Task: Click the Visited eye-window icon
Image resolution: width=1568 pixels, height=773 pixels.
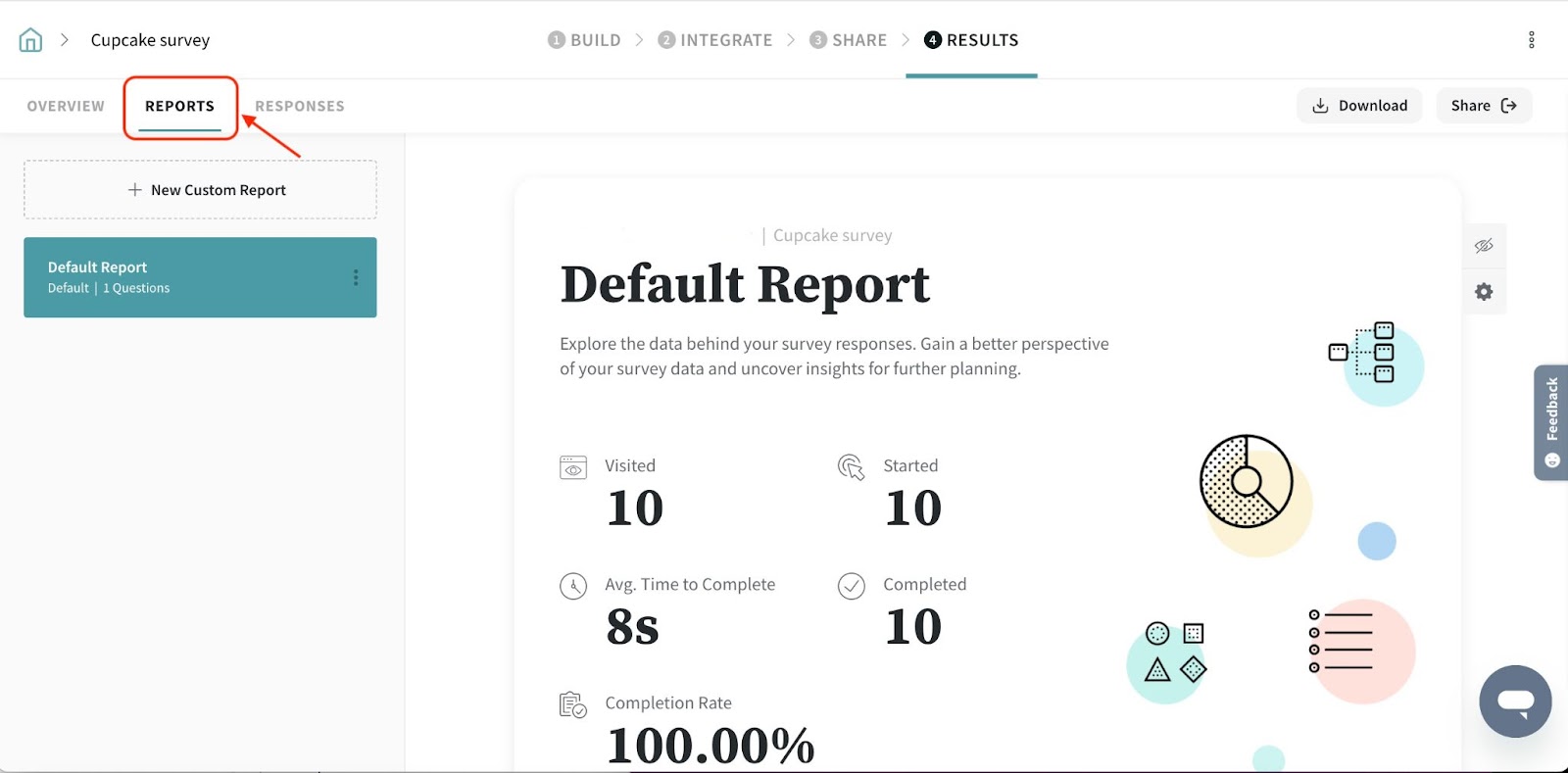Action: click(573, 467)
